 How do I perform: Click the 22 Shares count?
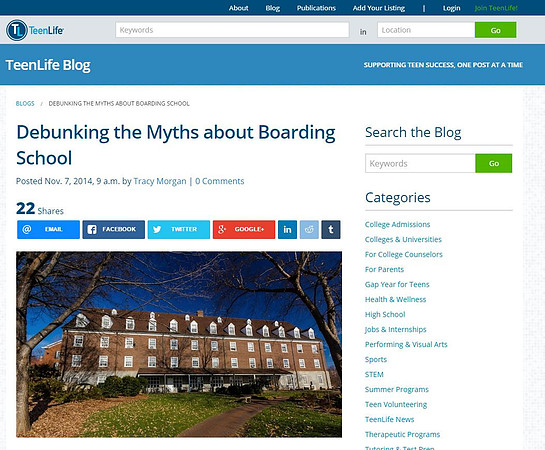[x=40, y=208]
